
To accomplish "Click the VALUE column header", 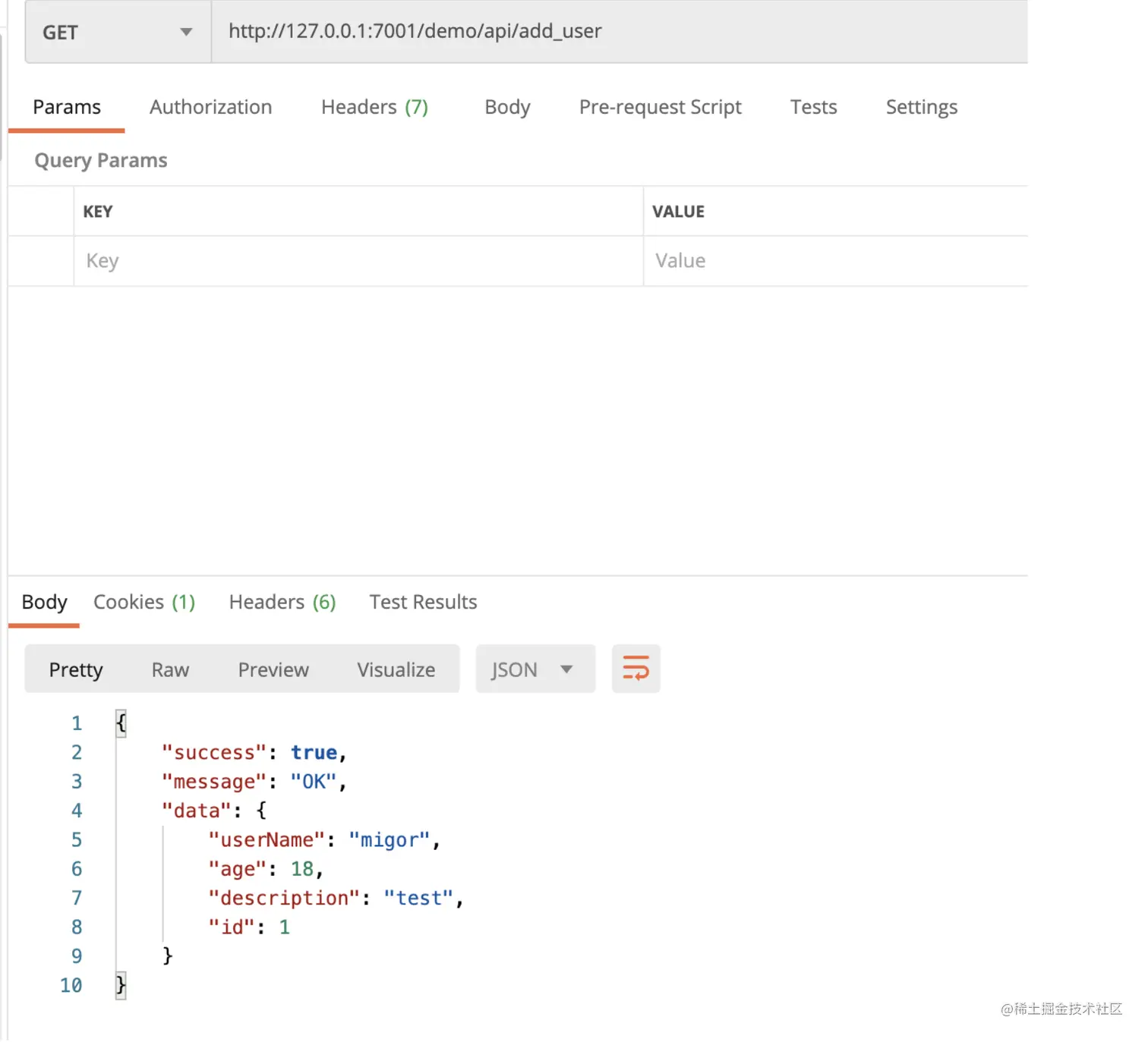I will pos(679,212).
